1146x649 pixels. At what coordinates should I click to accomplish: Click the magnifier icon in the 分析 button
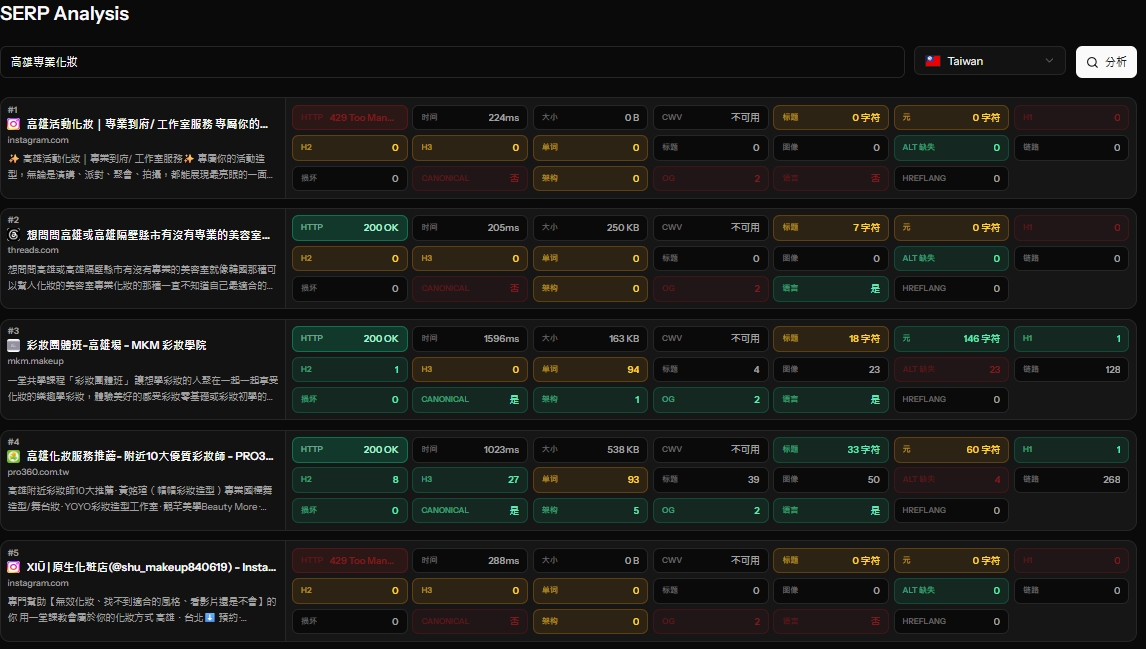coord(1092,62)
